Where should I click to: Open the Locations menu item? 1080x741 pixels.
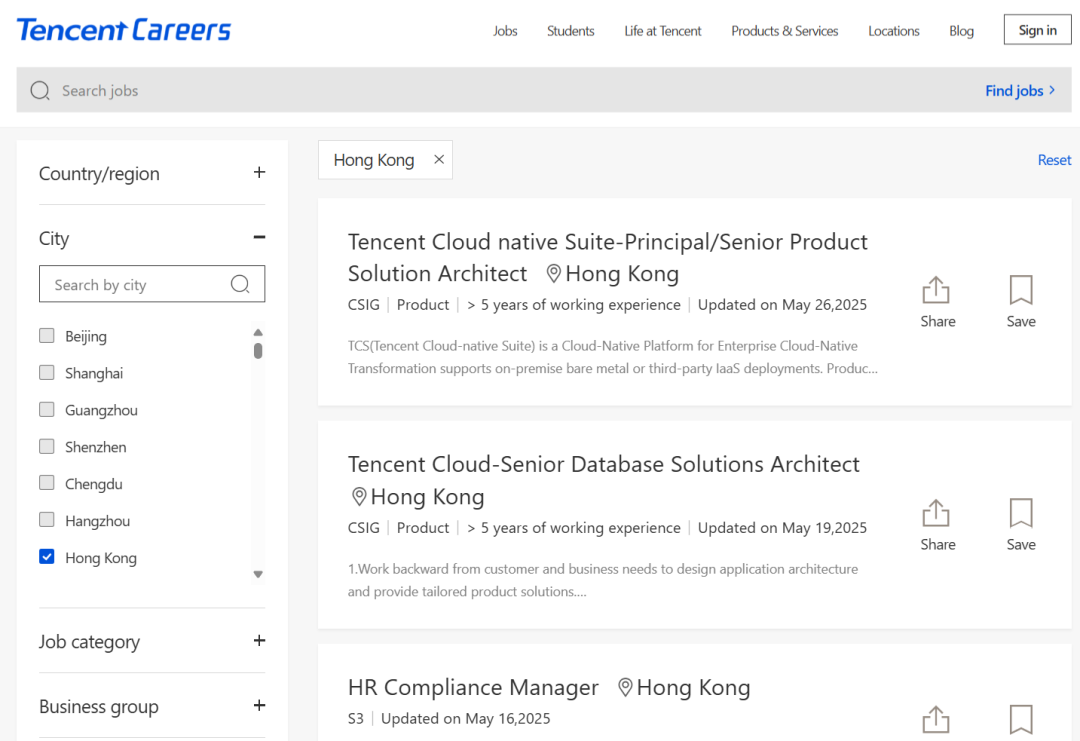pyautogui.click(x=893, y=31)
